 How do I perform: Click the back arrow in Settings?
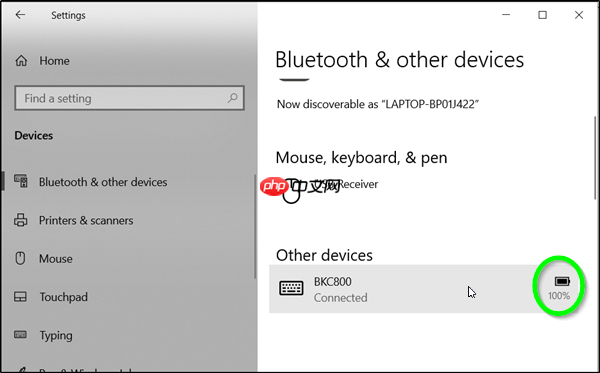[x=20, y=15]
